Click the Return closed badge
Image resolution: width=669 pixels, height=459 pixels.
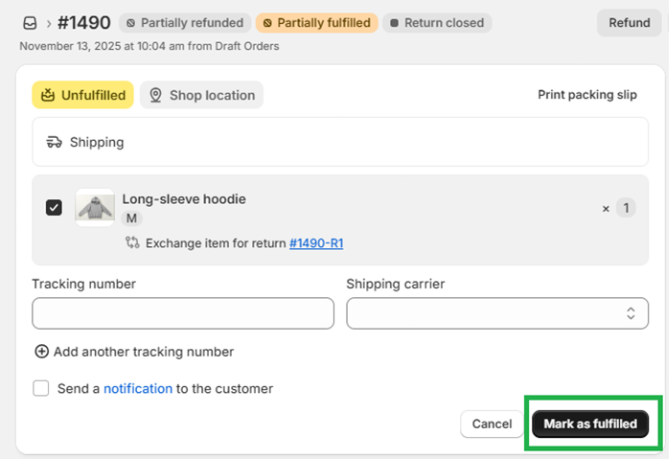pyautogui.click(x=436, y=23)
